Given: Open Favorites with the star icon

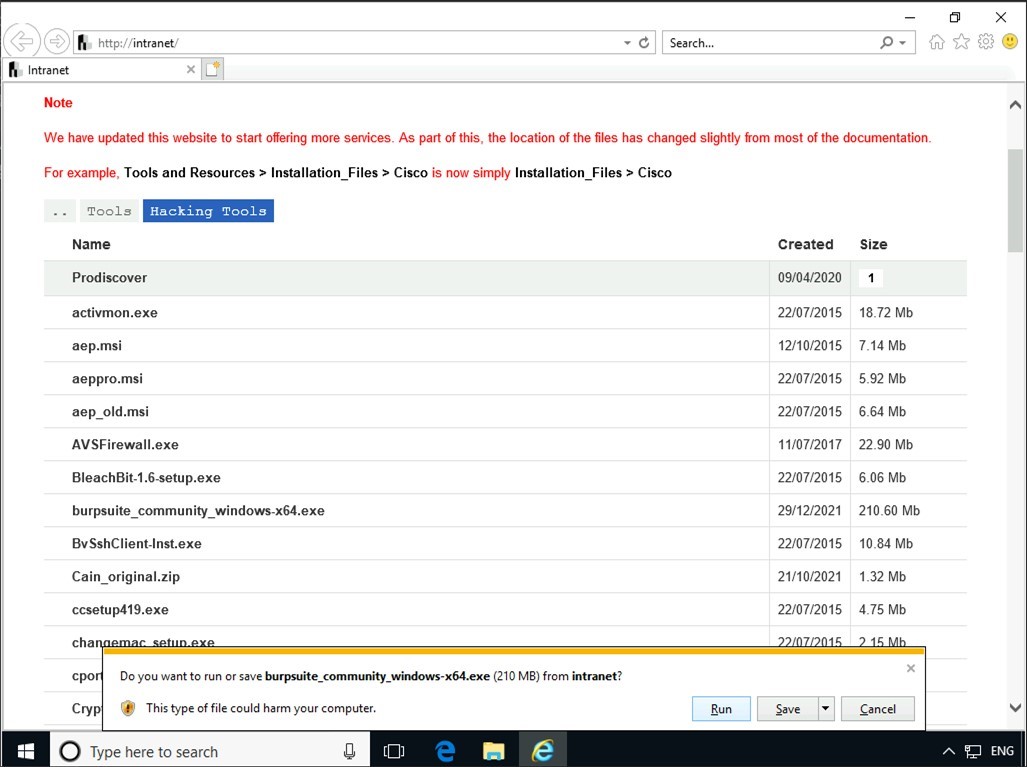Looking at the screenshot, I should click(x=961, y=41).
